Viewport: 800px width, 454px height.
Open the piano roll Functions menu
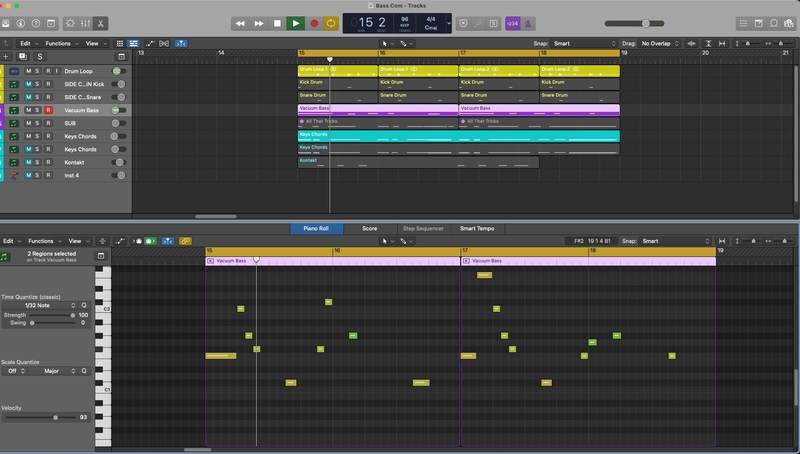point(43,241)
